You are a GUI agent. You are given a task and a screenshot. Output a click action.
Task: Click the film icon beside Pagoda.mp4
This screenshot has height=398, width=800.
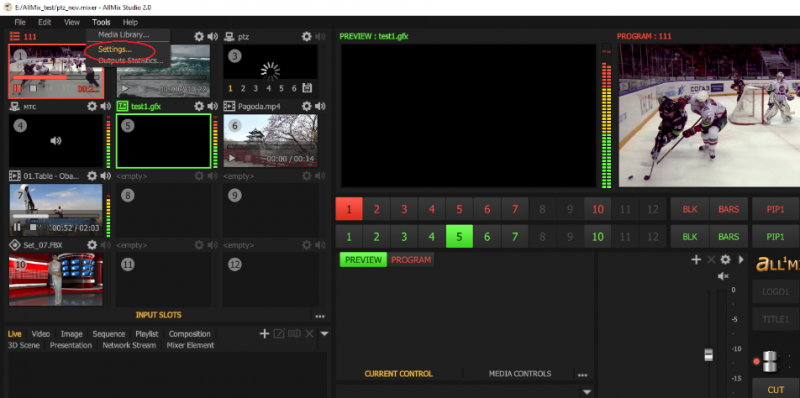point(229,106)
